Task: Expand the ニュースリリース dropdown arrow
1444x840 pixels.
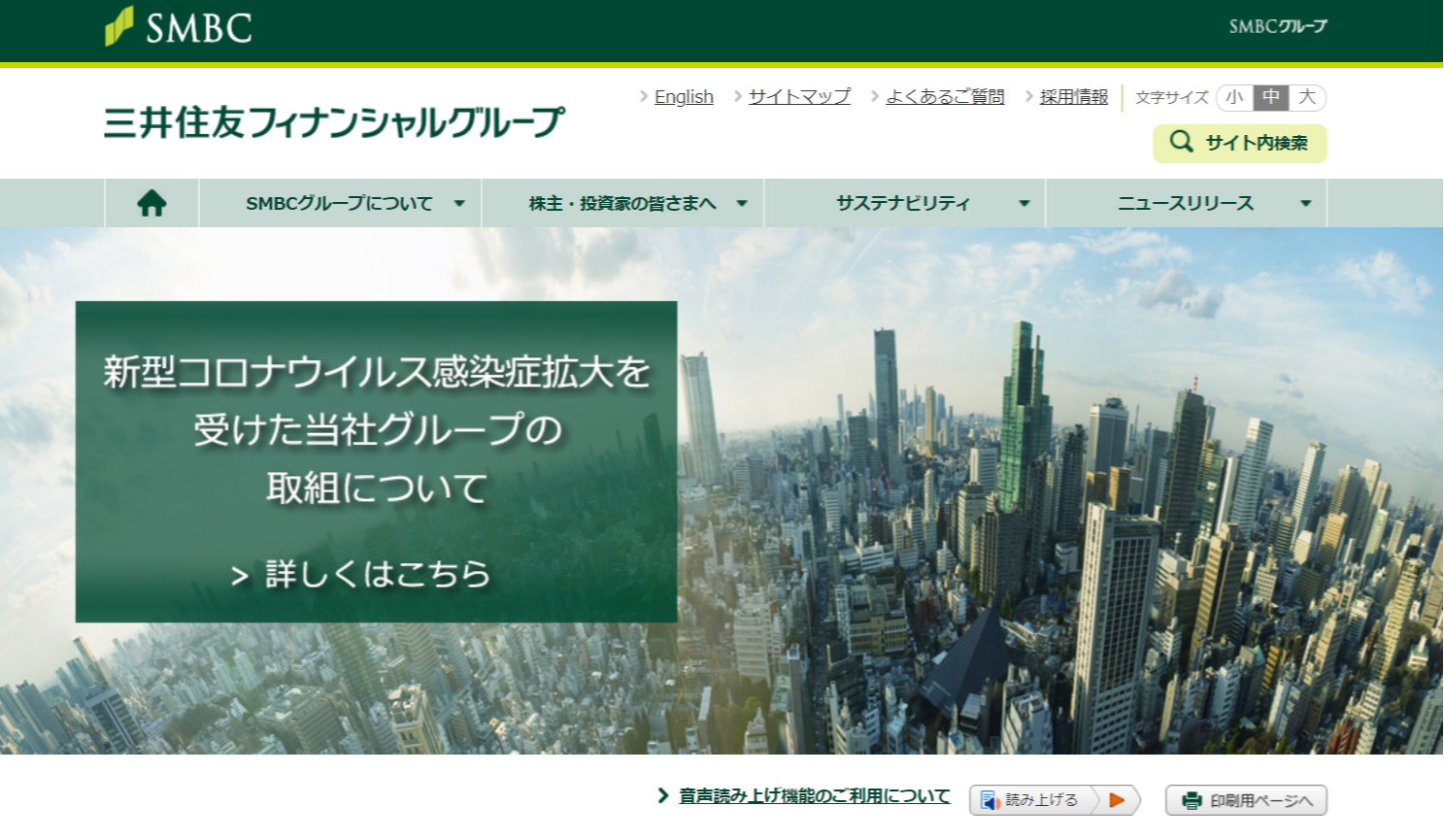Action: click(x=1305, y=204)
